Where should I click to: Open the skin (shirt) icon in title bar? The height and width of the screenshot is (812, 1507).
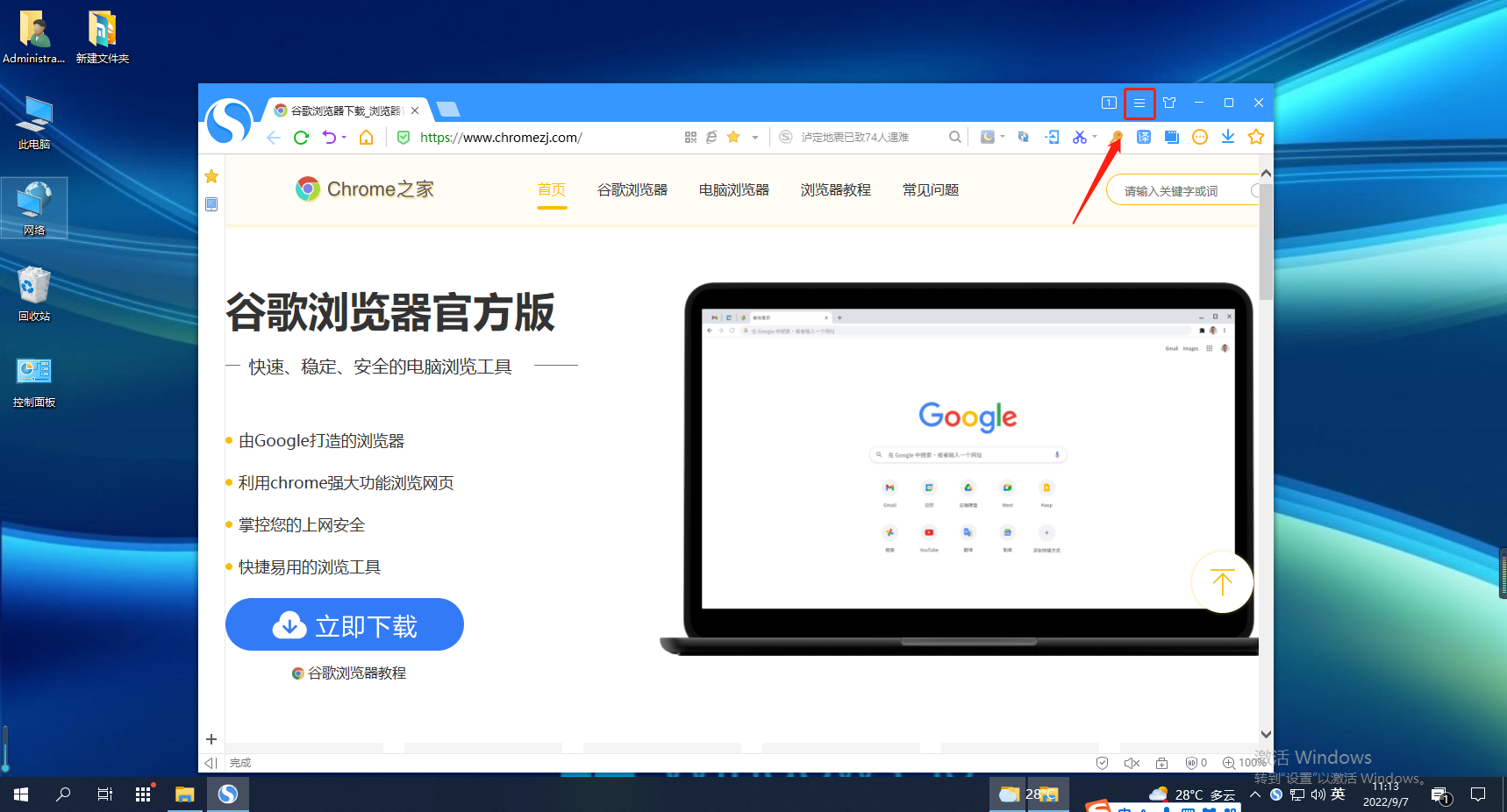point(1169,103)
